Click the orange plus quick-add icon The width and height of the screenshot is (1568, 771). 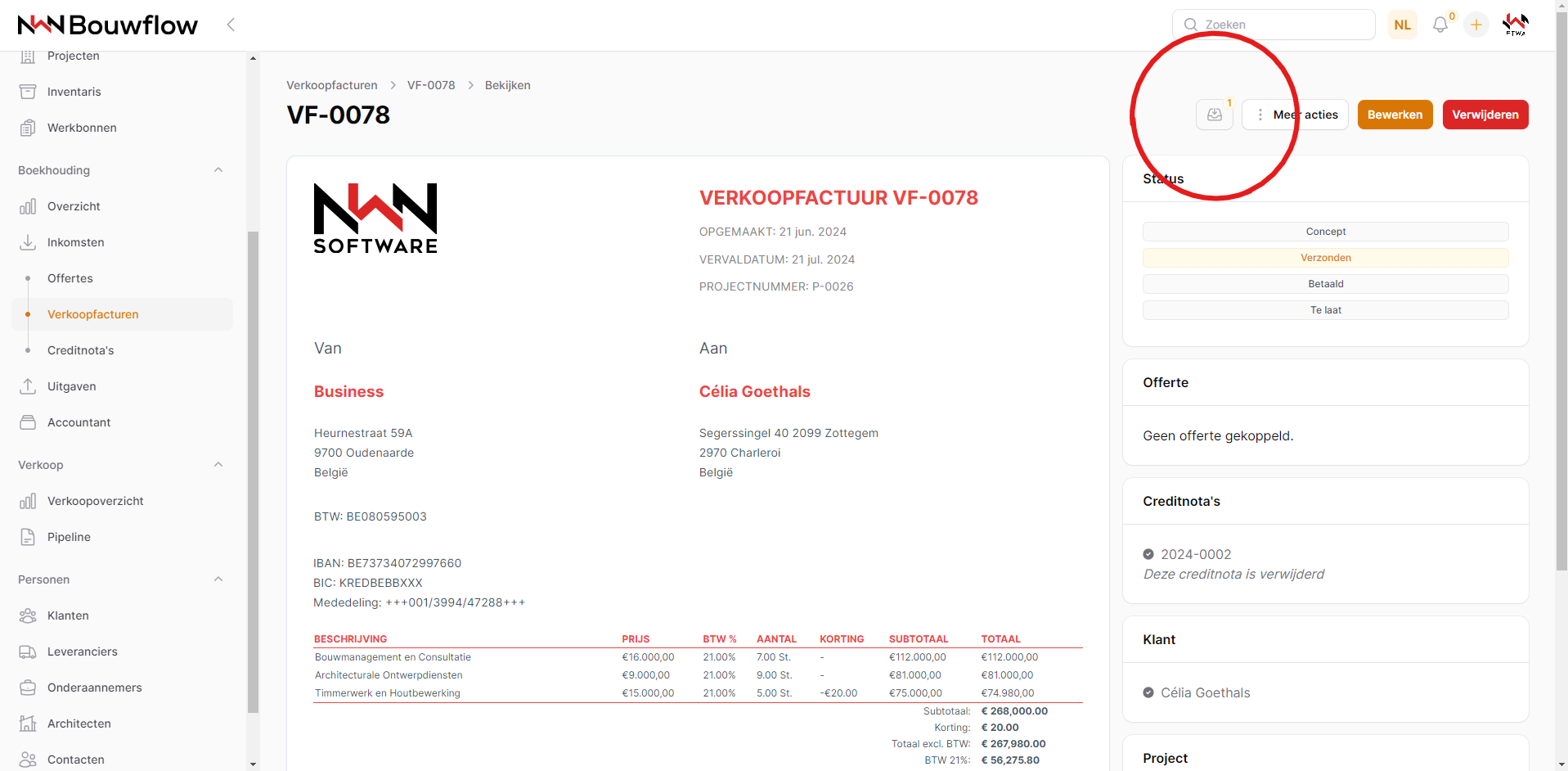pyautogui.click(x=1476, y=25)
